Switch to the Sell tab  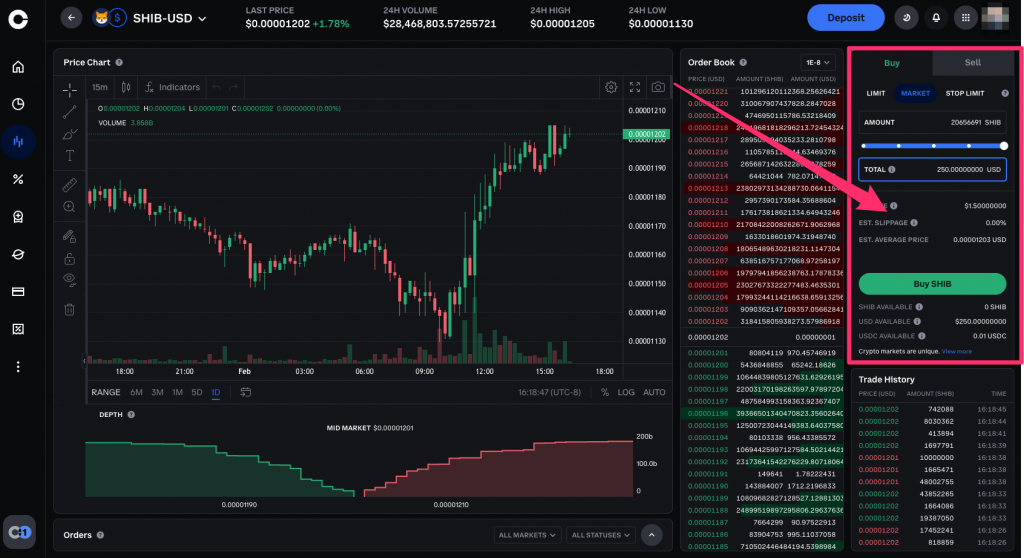coord(973,63)
